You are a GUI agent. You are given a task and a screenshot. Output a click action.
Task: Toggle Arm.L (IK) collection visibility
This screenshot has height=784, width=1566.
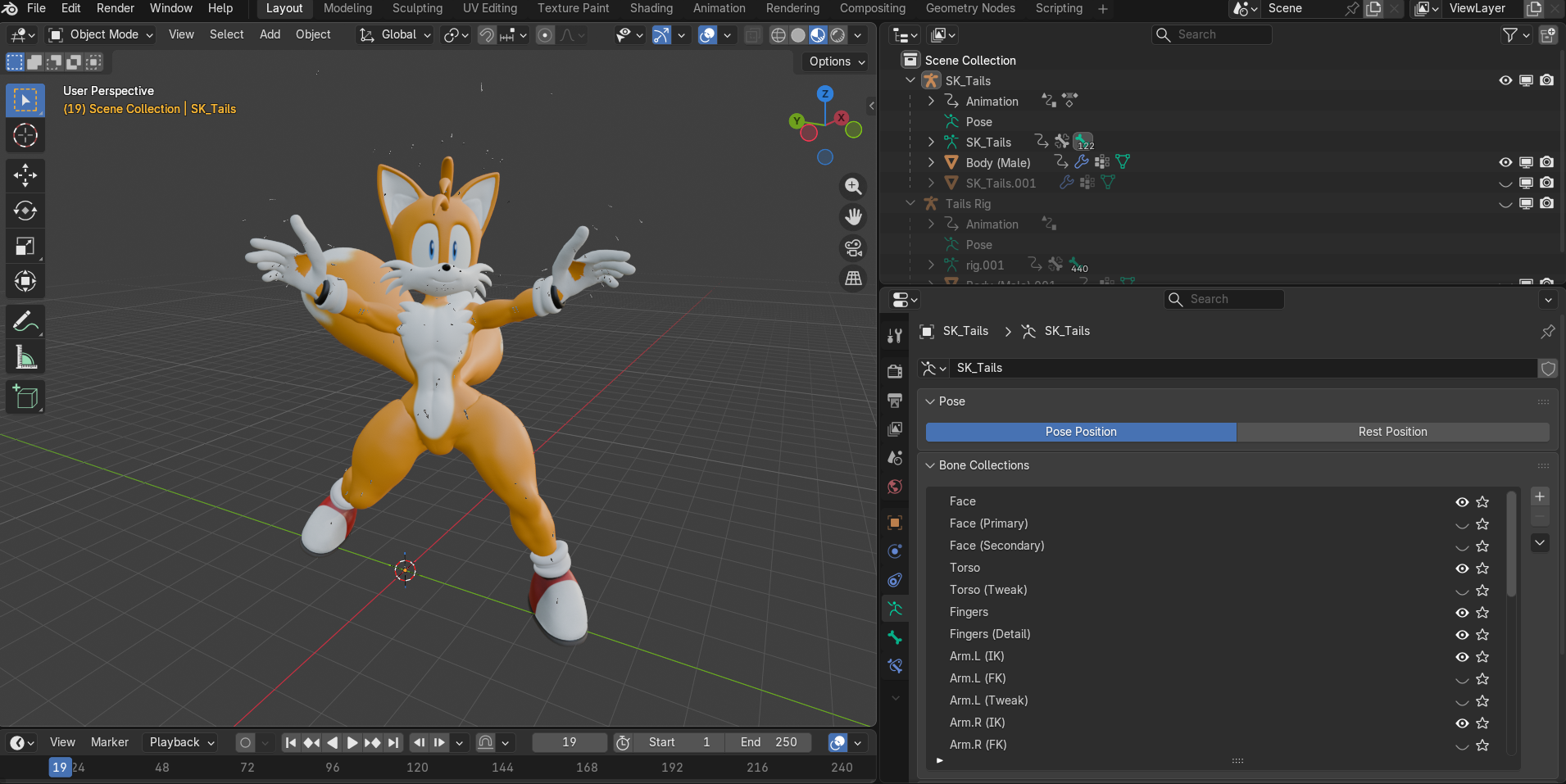point(1462,657)
